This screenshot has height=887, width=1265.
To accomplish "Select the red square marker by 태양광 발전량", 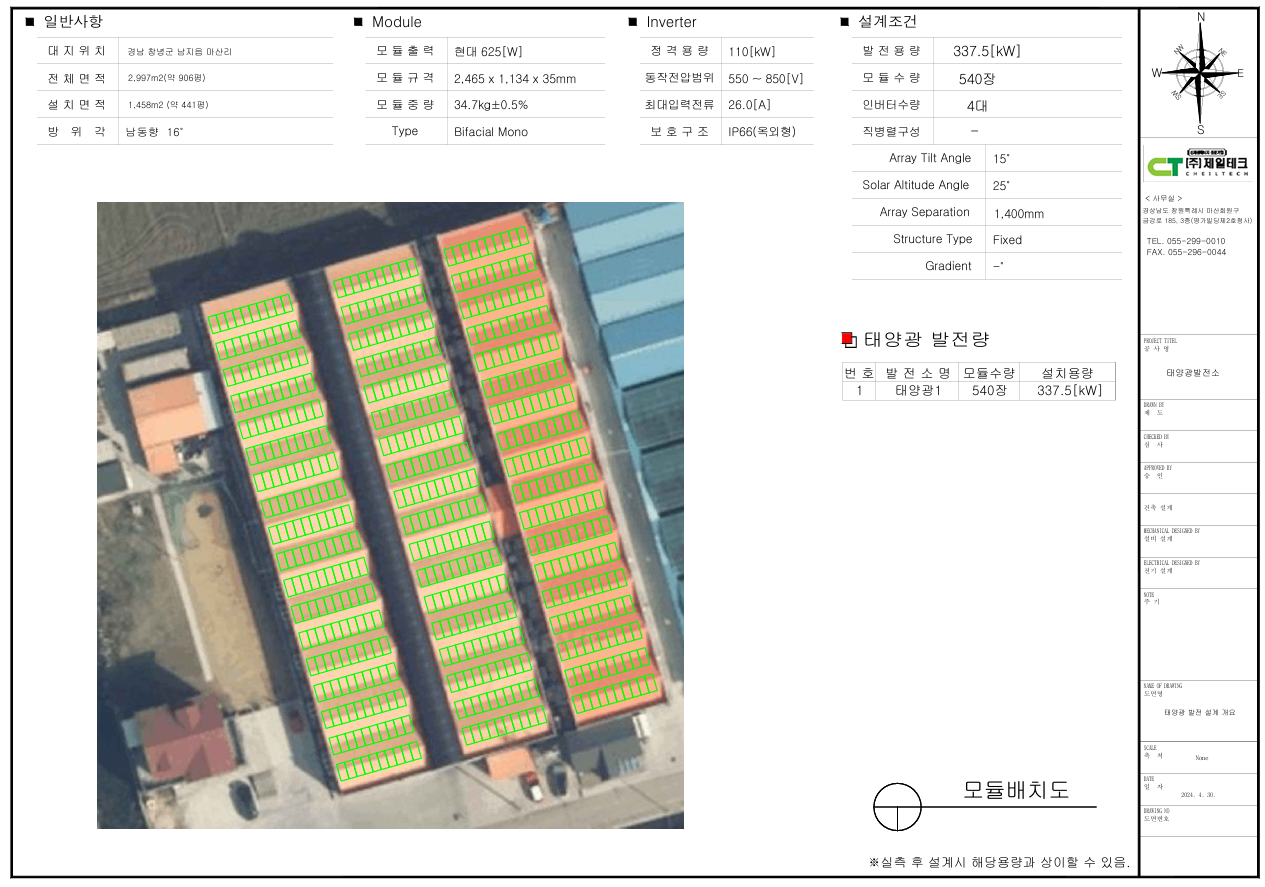I will point(848,339).
